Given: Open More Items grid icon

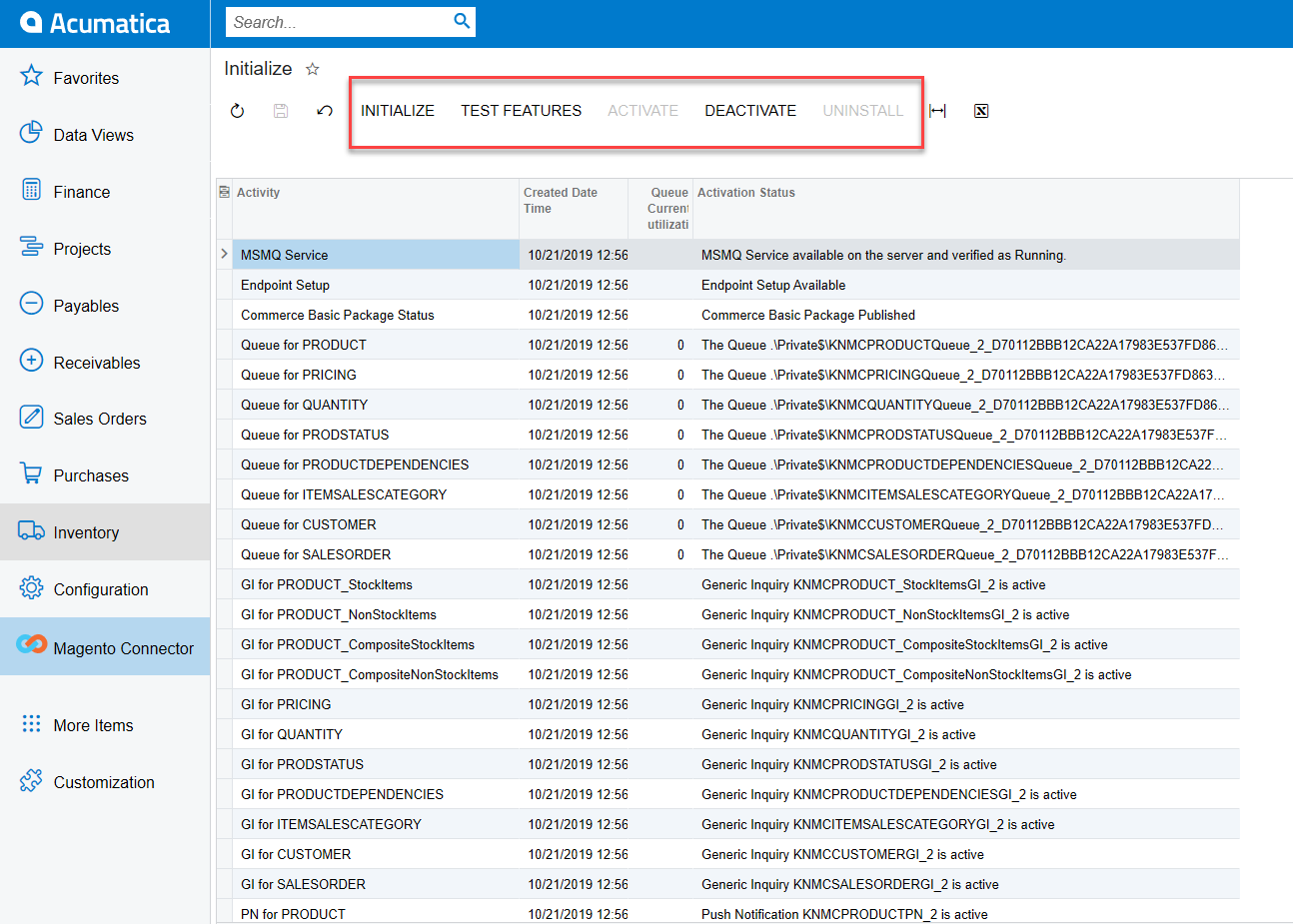Looking at the screenshot, I should coord(31,723).
